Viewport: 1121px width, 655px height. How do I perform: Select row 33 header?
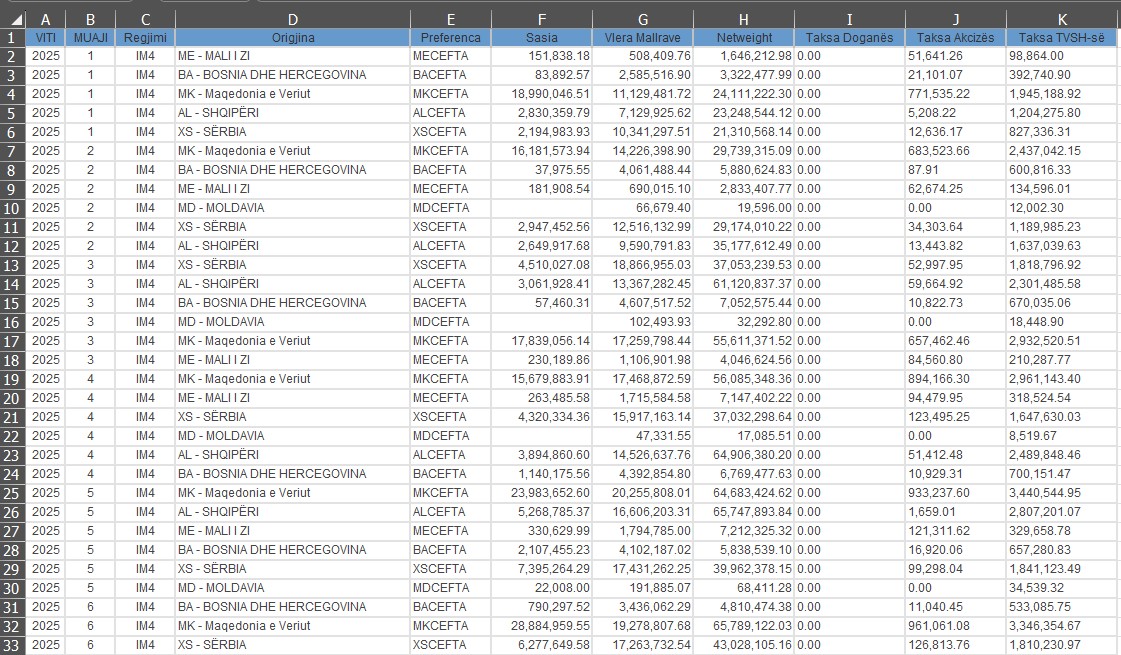(x=12, y=645)
